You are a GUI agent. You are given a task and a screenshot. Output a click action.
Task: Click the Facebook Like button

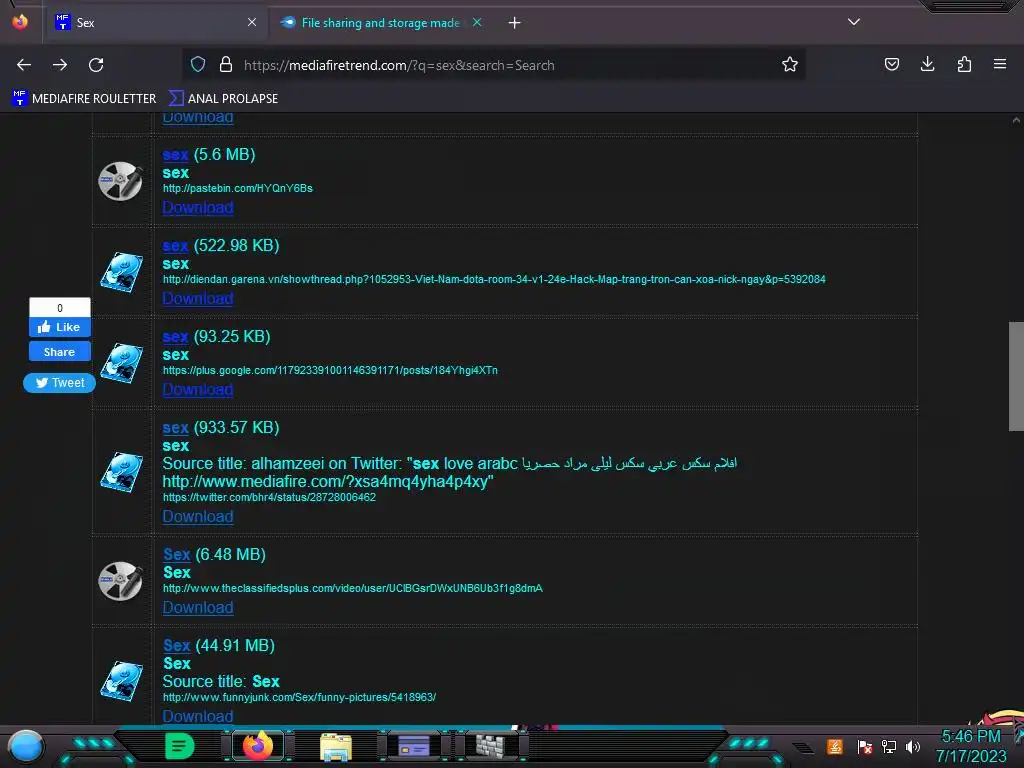[x=59, y=327]
